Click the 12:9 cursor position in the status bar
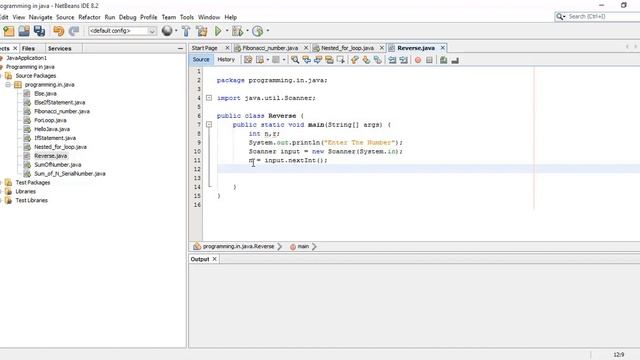Image resolution: width=640 pixels, height=360 pixels. pyautogui.click(x=618, y=355)
